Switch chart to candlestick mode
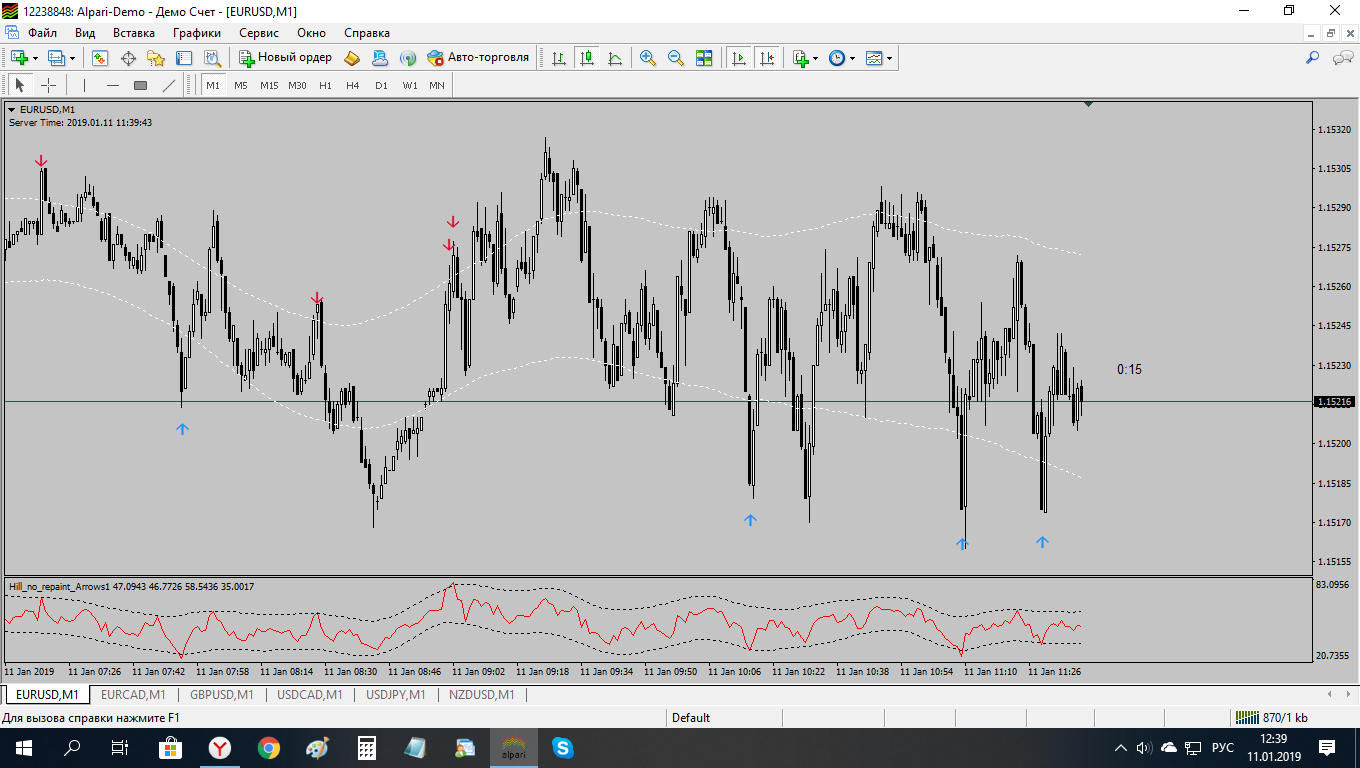 (x=587, y=58)
